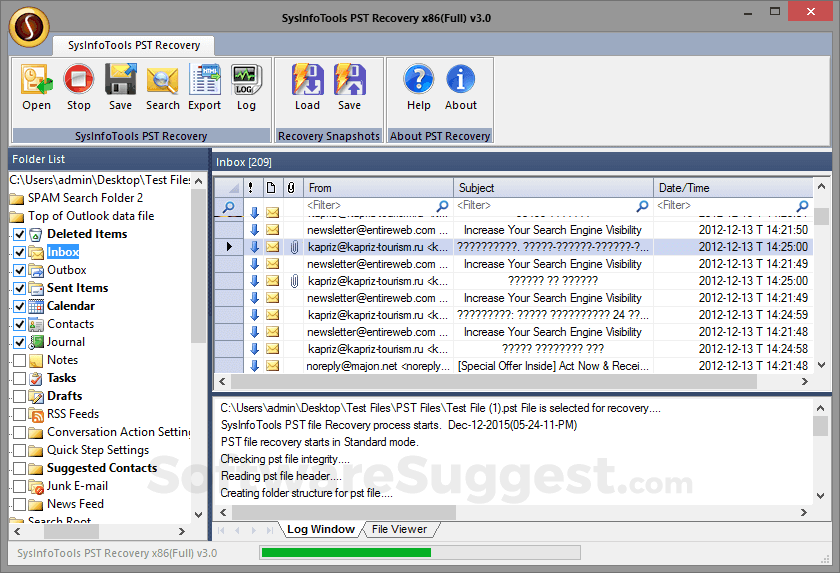The image size is (840, 573).
Task: Stop the recovery with the Stop icon
Action: pos(78,86)
